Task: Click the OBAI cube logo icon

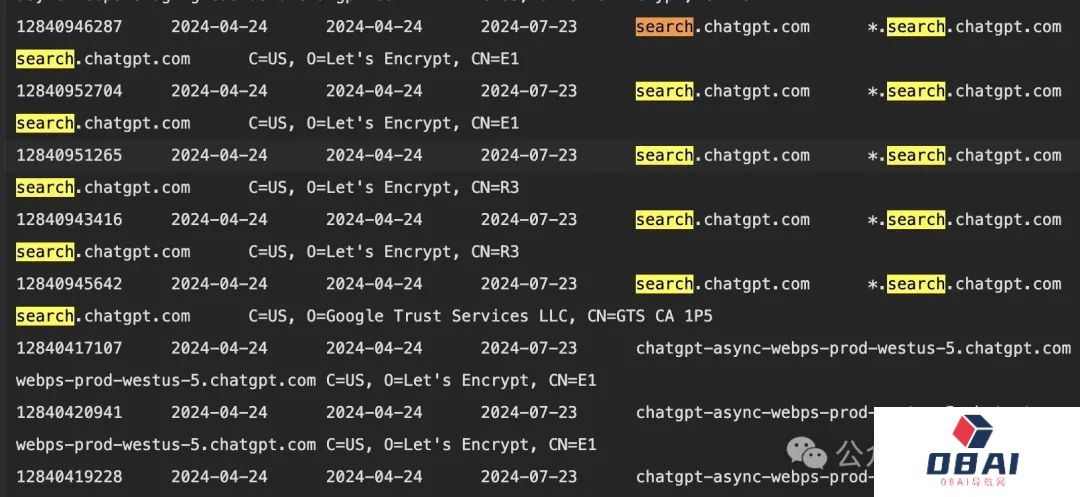Action: (972, 432)
